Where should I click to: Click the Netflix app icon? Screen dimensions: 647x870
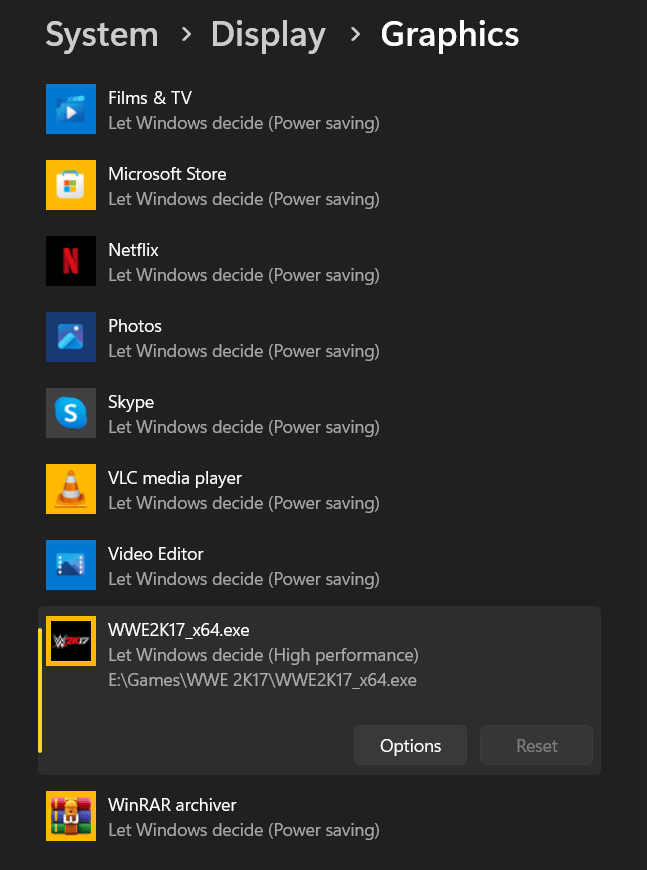[x=71, y=261]
